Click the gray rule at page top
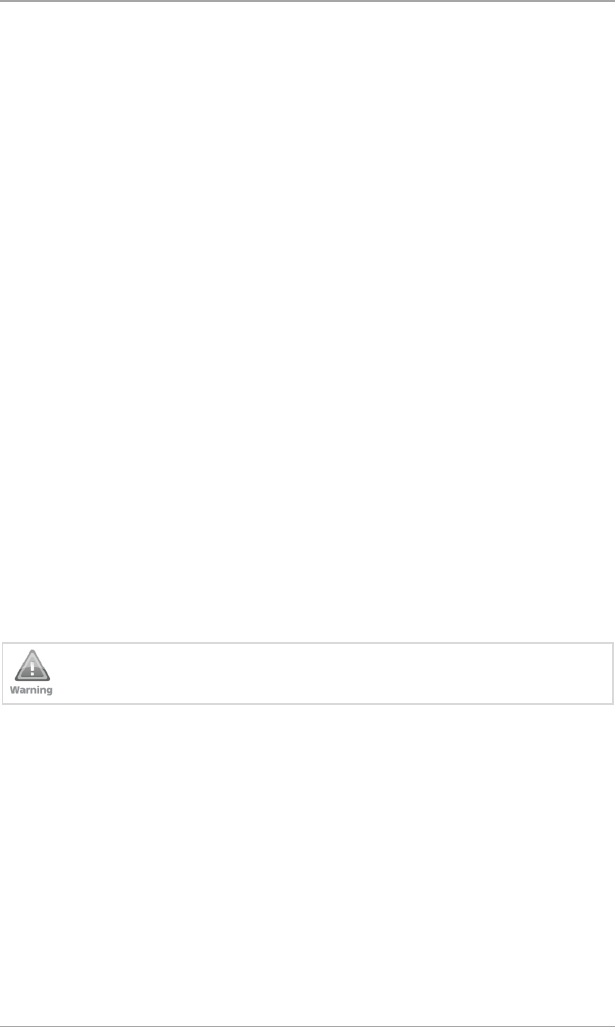Viewport: 615px width, 1027px height. 307,1
